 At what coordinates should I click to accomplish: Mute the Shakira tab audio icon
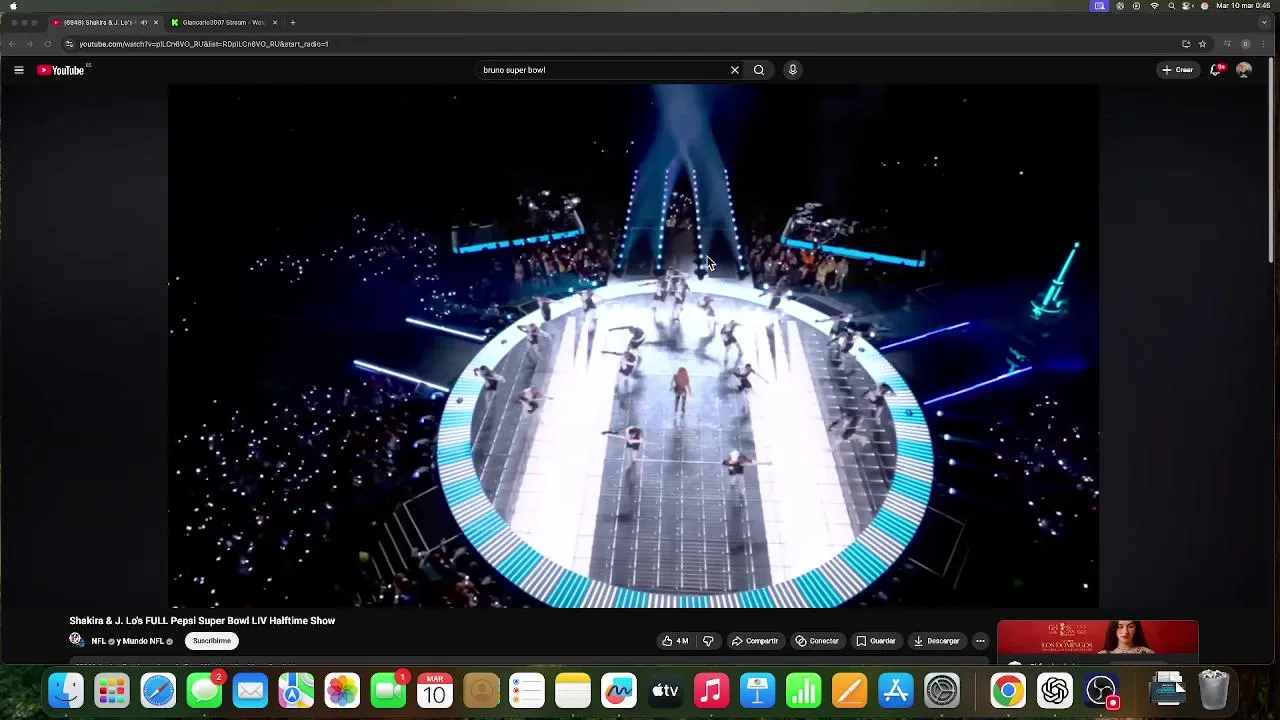coord(144,22)
